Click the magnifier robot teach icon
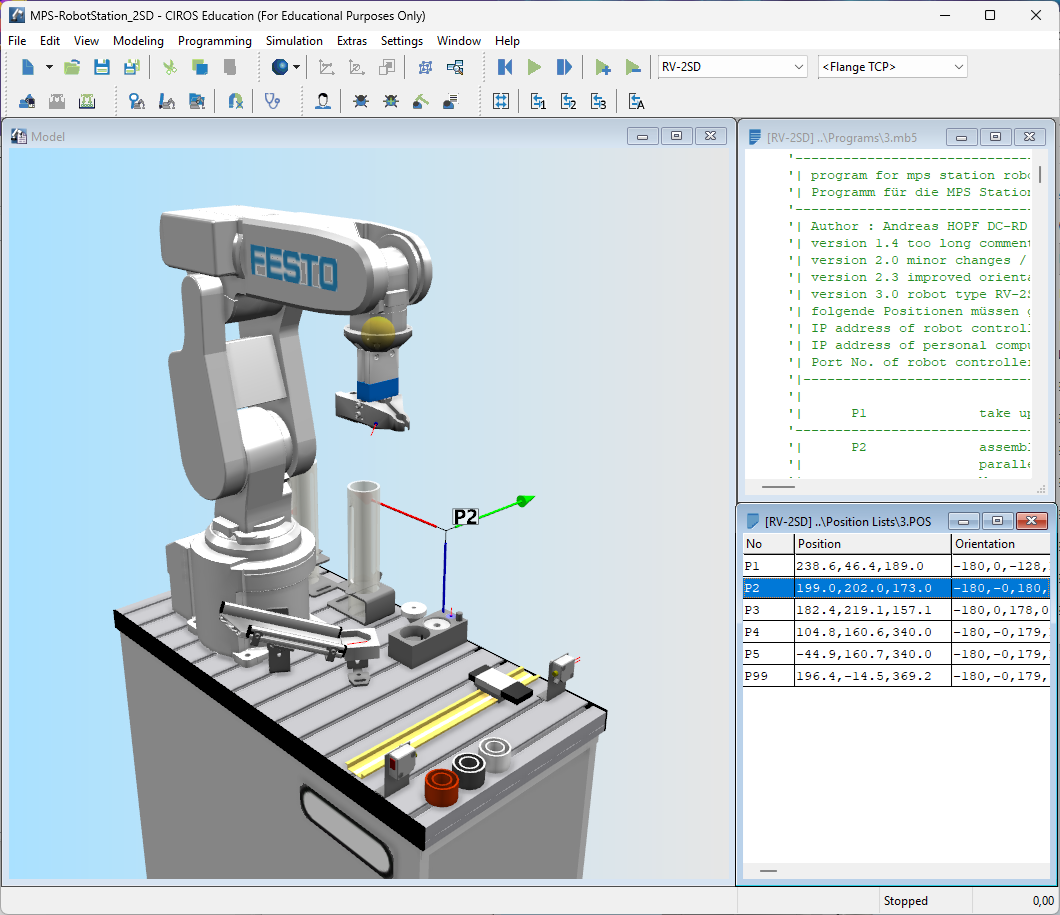1060x915 pixels. 137,101
